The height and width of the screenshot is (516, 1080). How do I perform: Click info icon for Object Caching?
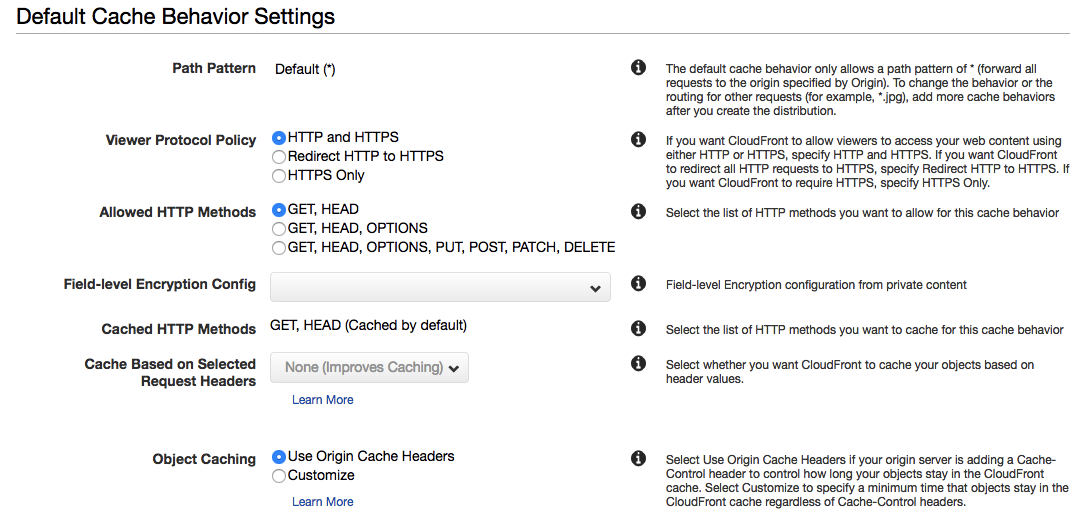(x=638, y=458)
